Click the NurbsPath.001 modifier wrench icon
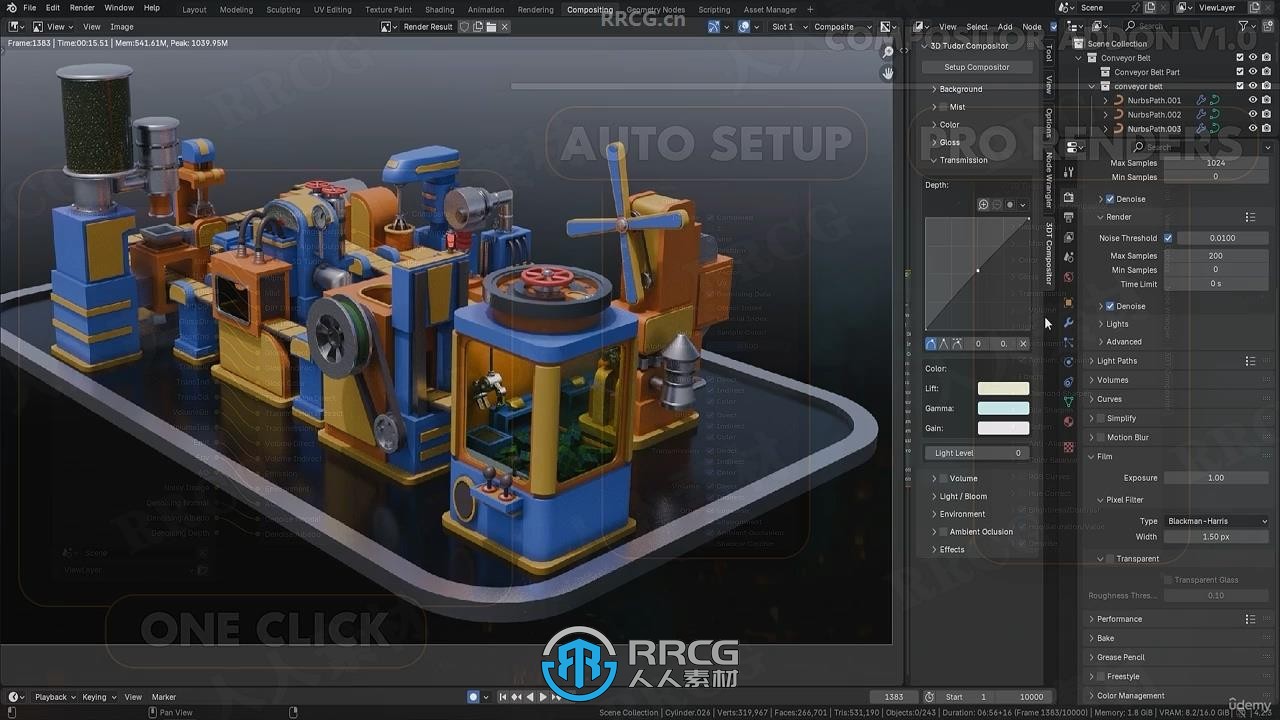 (x=1201, y=100)
